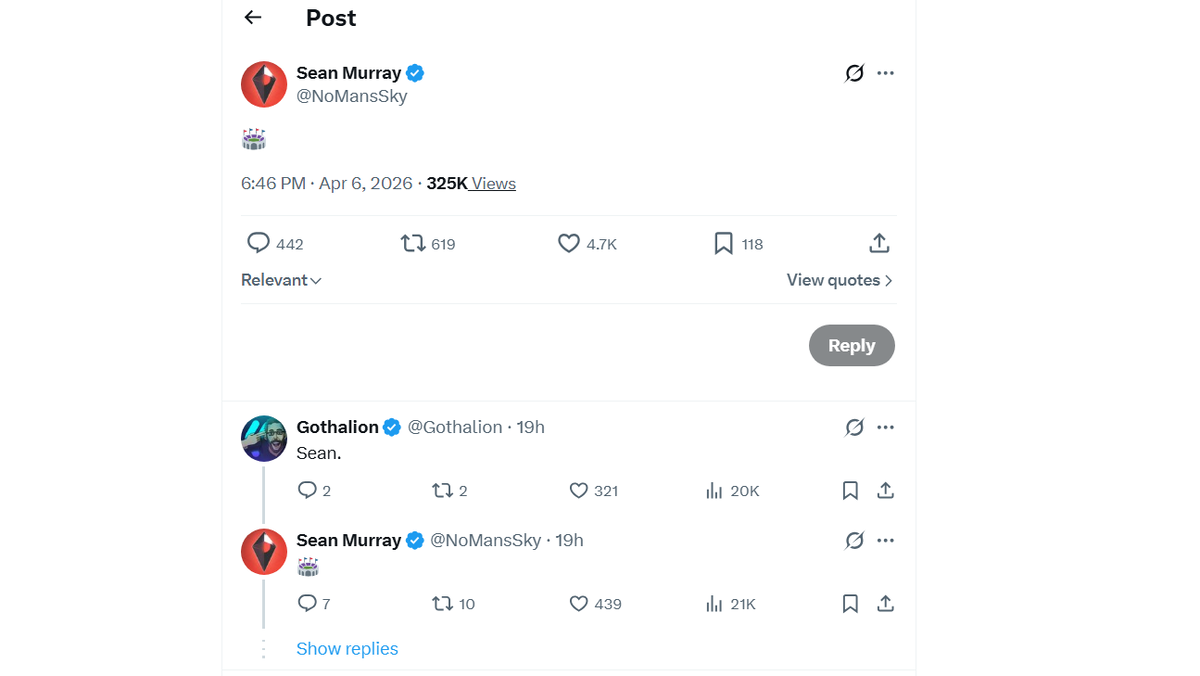Share the main post via share icon

pos(879,243)
